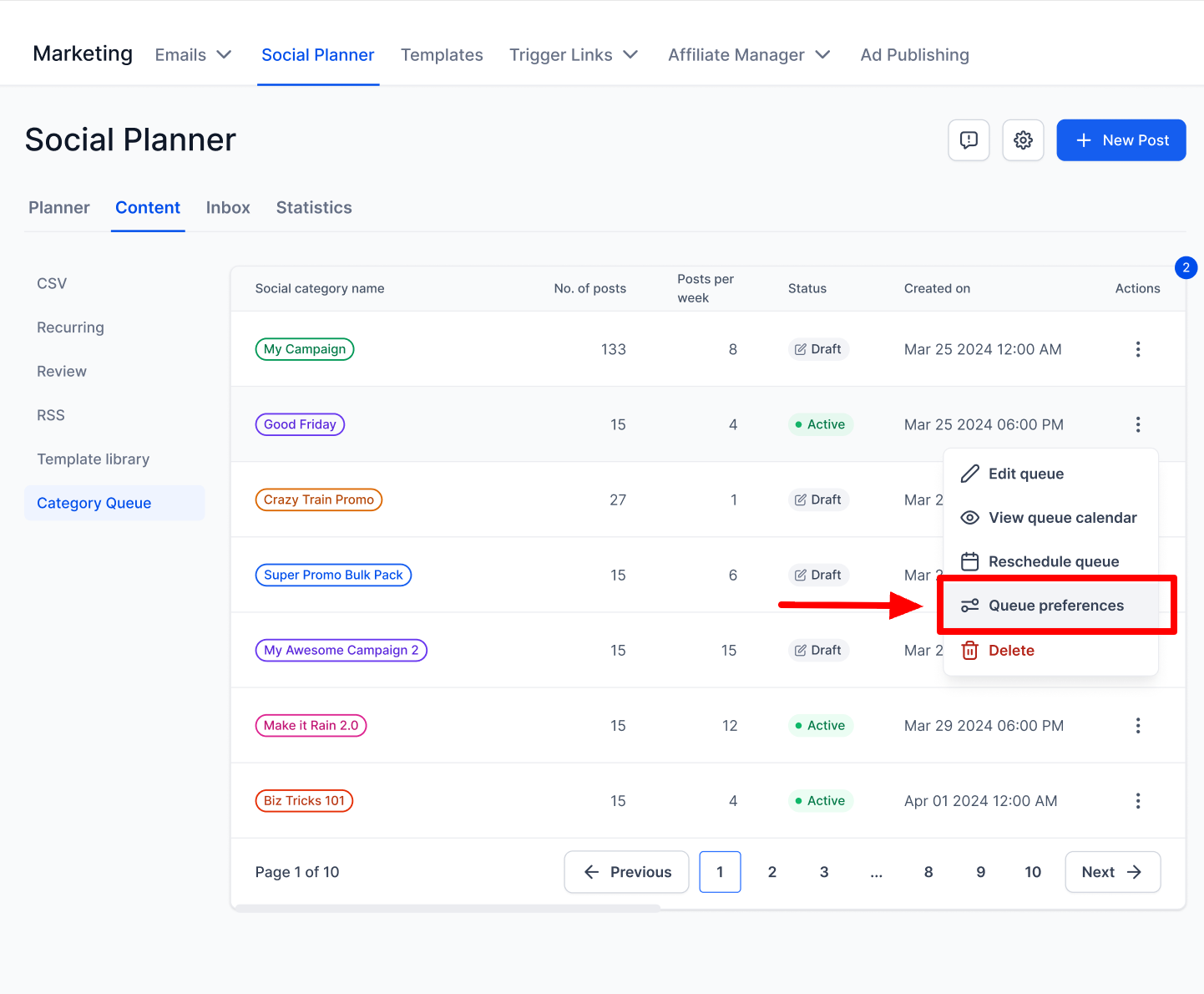Open actions menu for Biz Tricks 101
The width and height of the screenshot is (1204, 994).
click(1137, 801)
